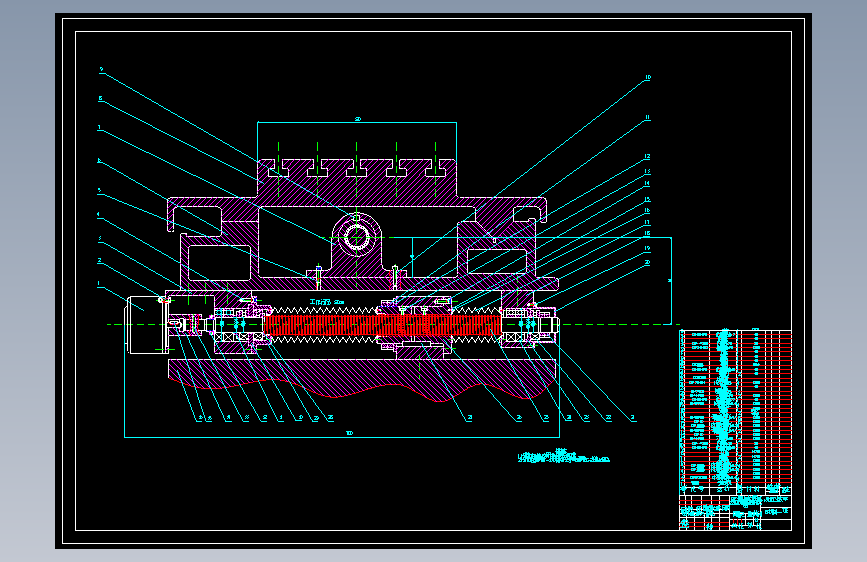Select part callout number 8
Viewport: 867px width, 562px height.
point(100,98)
